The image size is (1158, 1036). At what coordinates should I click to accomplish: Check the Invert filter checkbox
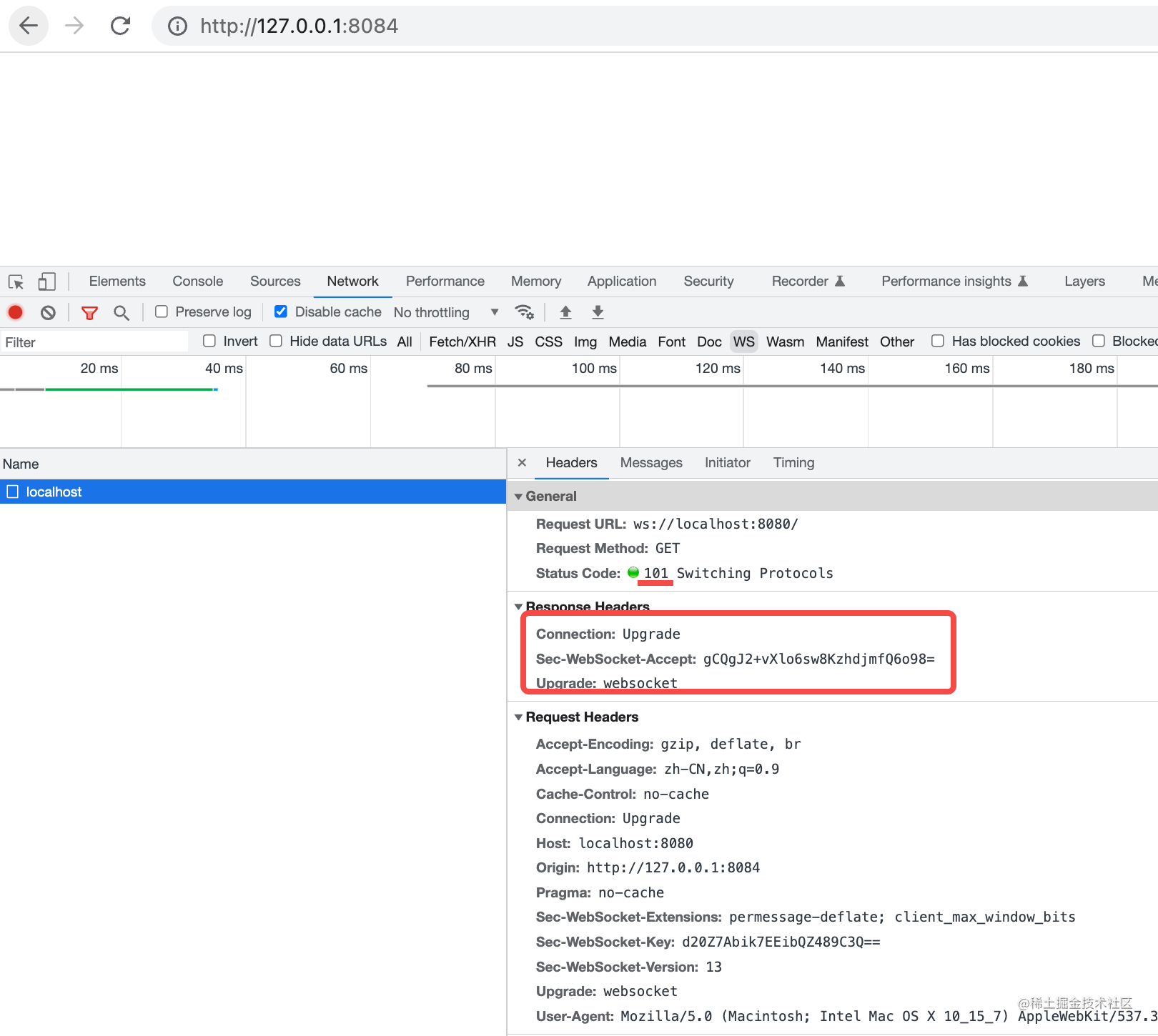coord(209,341)
